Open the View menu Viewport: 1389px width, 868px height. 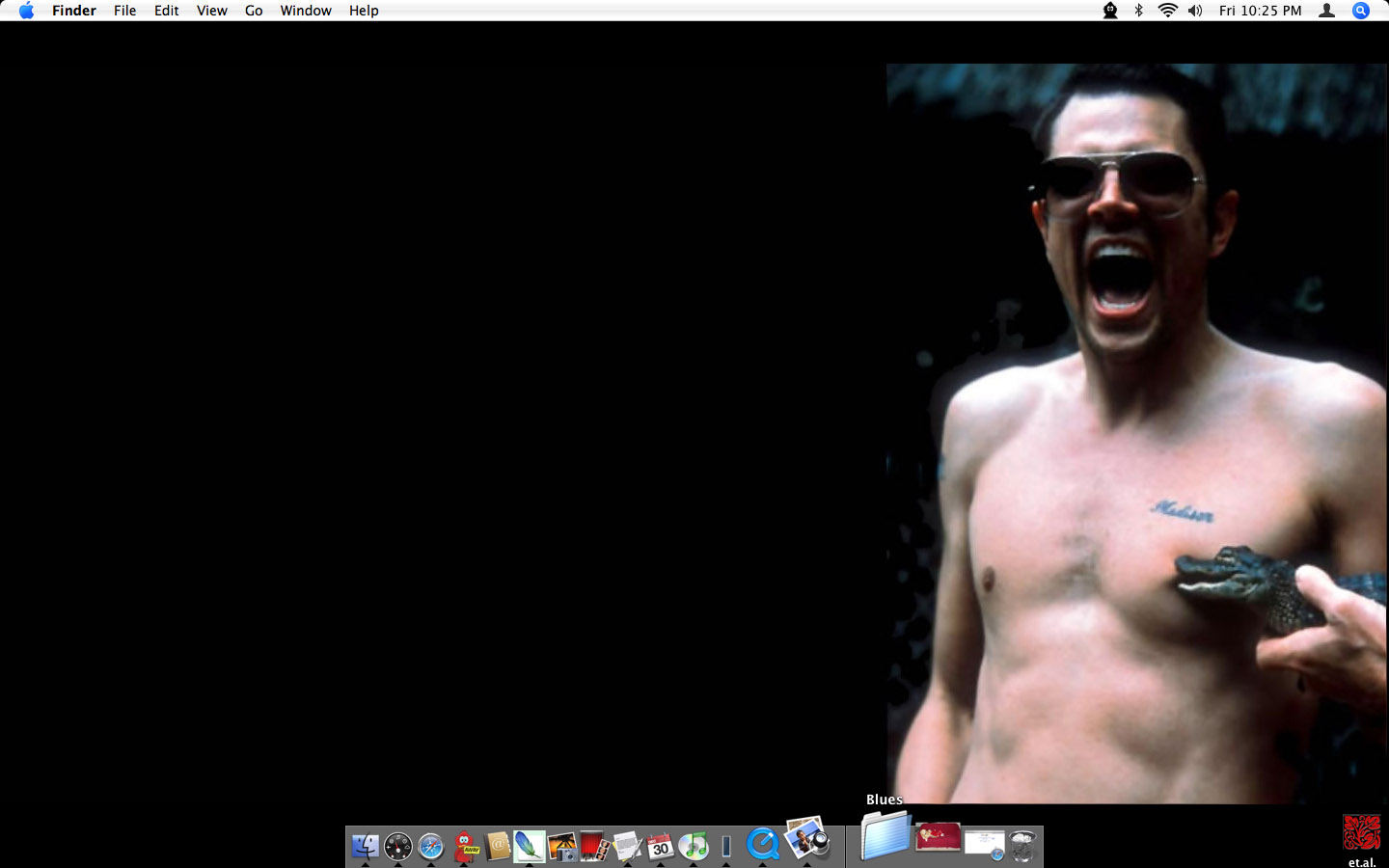pos(212,11)
